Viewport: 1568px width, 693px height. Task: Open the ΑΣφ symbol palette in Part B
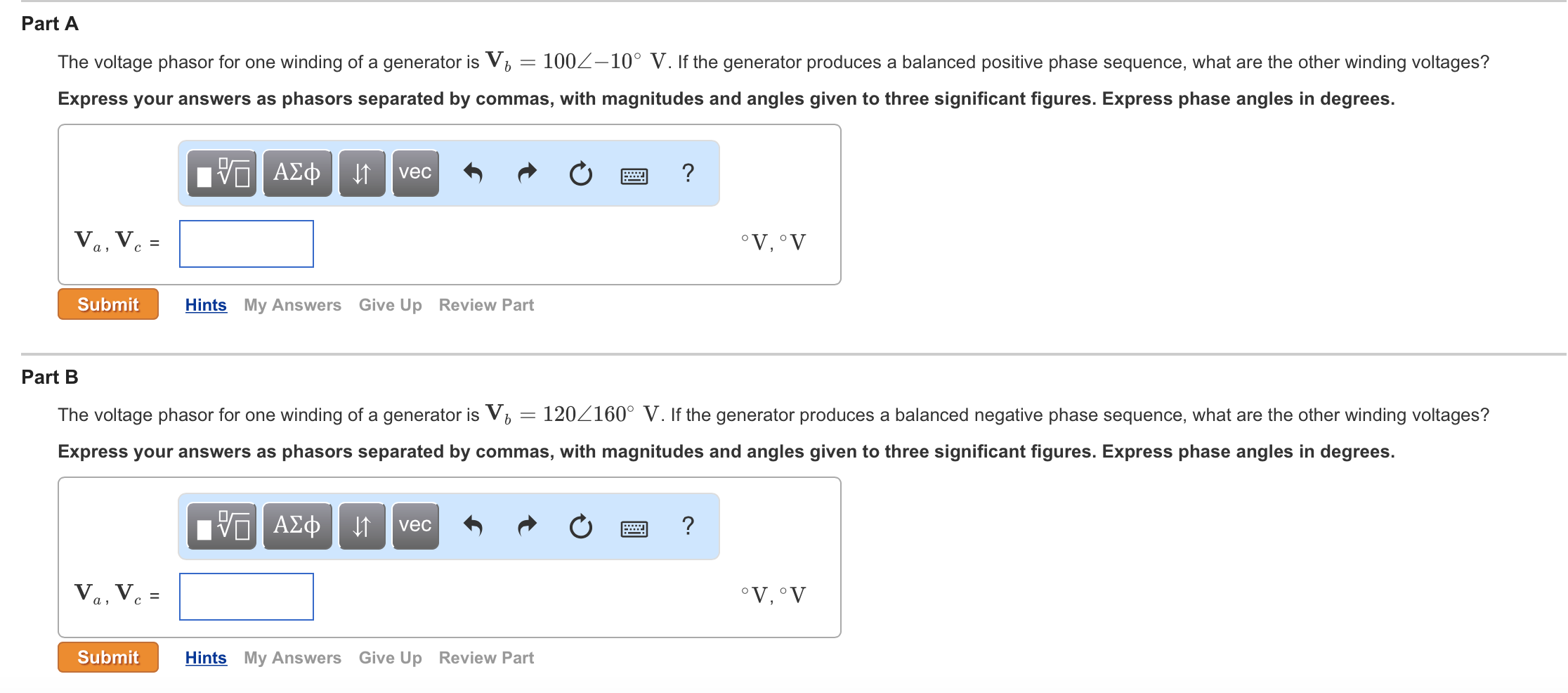[x=296, y=526]
